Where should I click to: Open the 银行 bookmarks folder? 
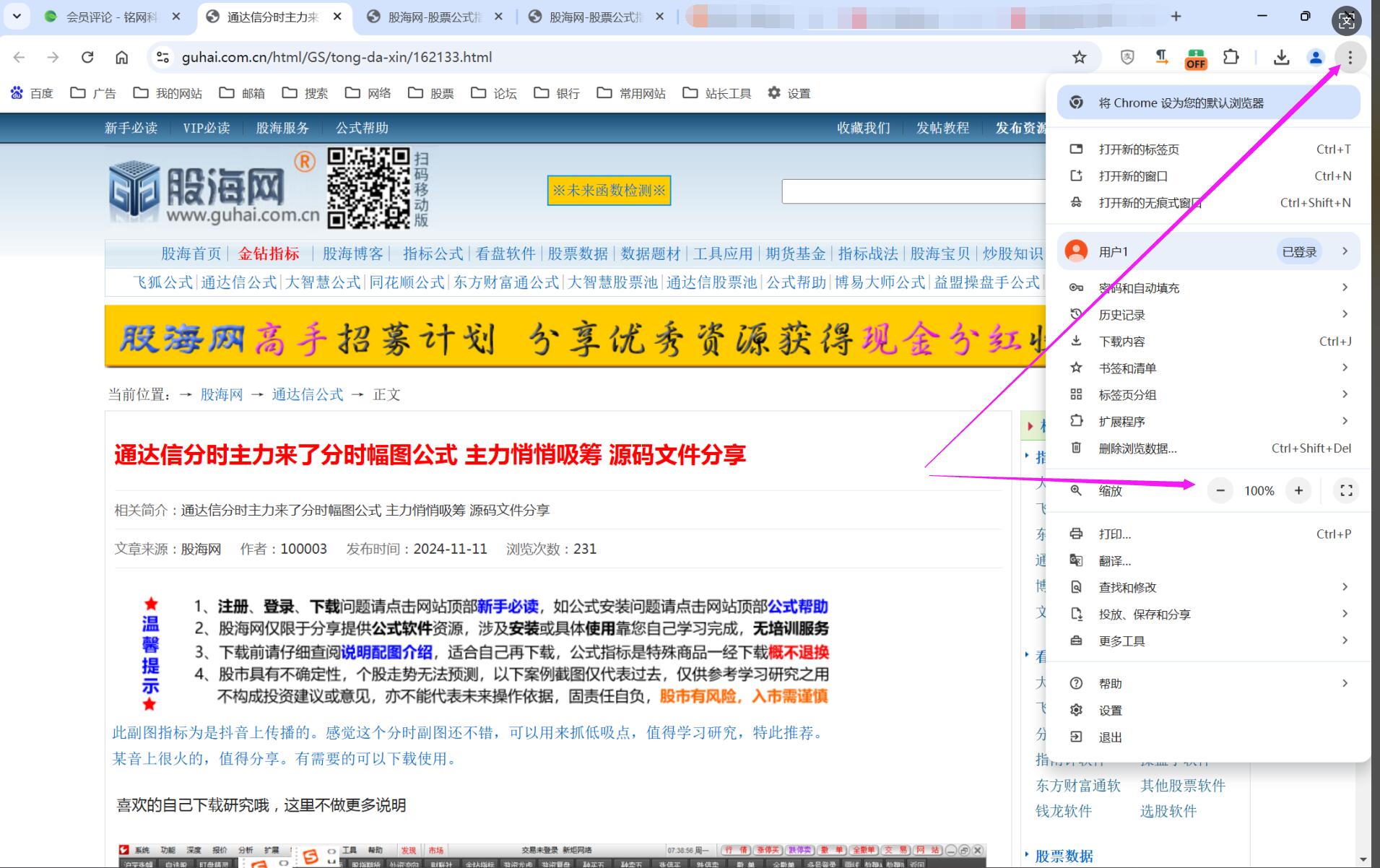pyautogui.click(x=557, y=93)
